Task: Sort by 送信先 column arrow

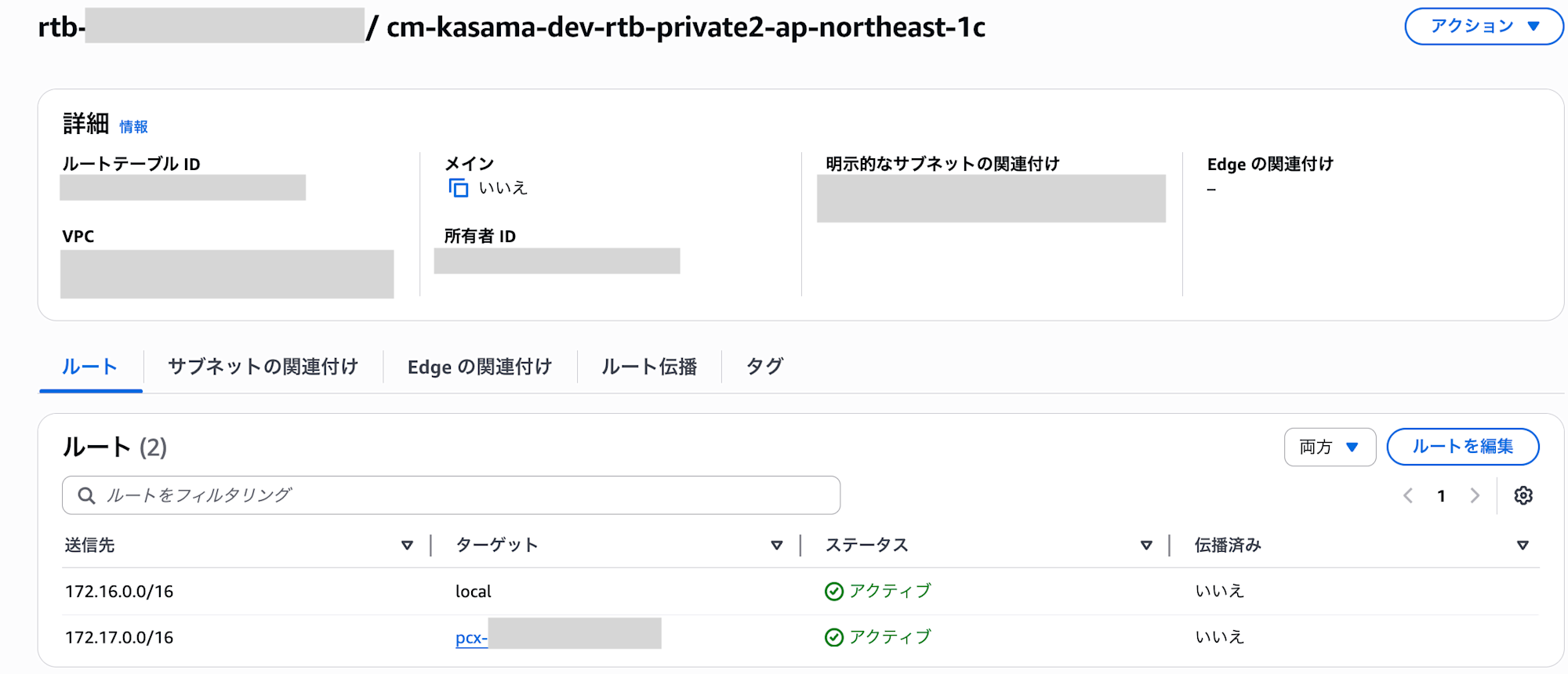Action: 407,545
